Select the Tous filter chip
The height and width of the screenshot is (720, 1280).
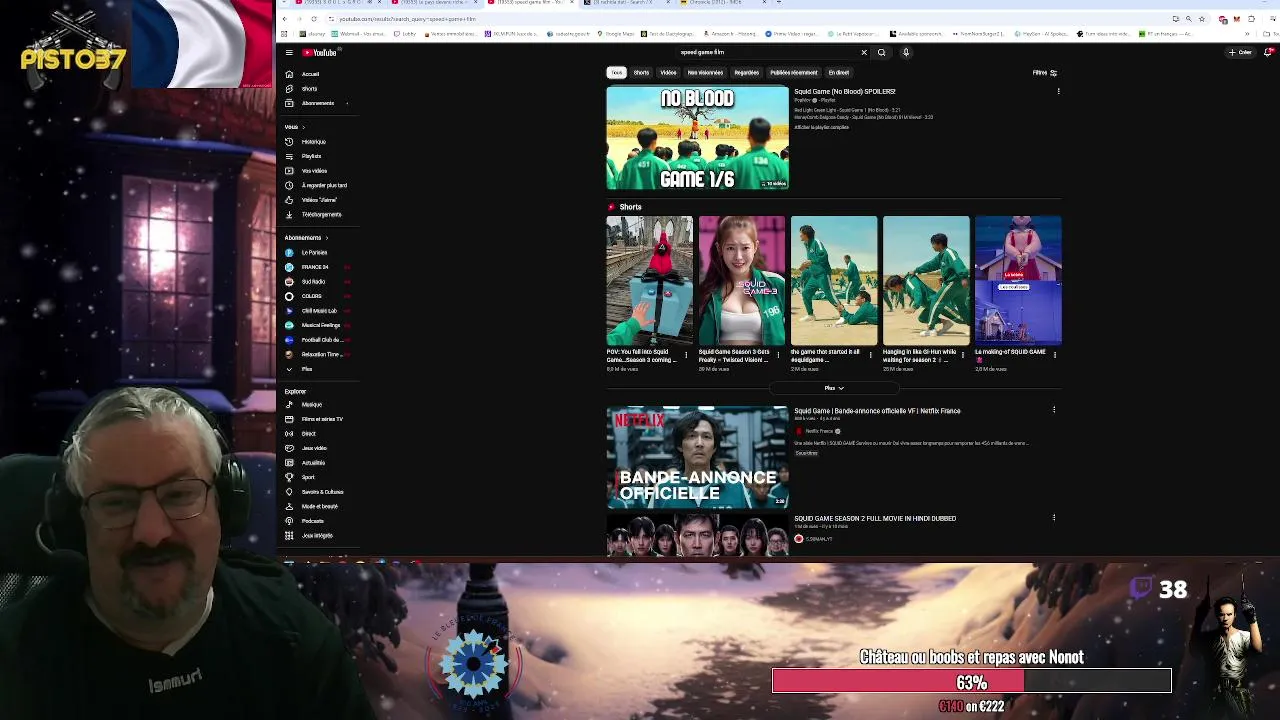(x=616, y=72)
